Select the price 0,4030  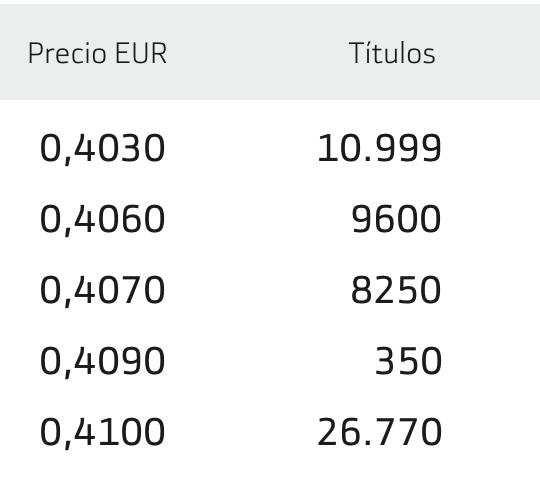click(x=103, y=149)
